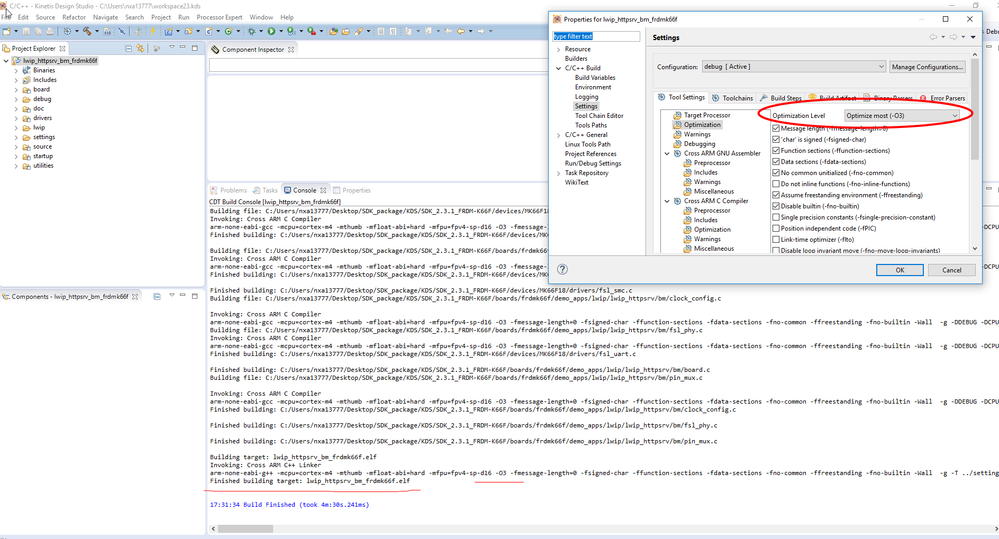
Task: Switch to the Toolchains tab
Action: click(x=732, y=98)
